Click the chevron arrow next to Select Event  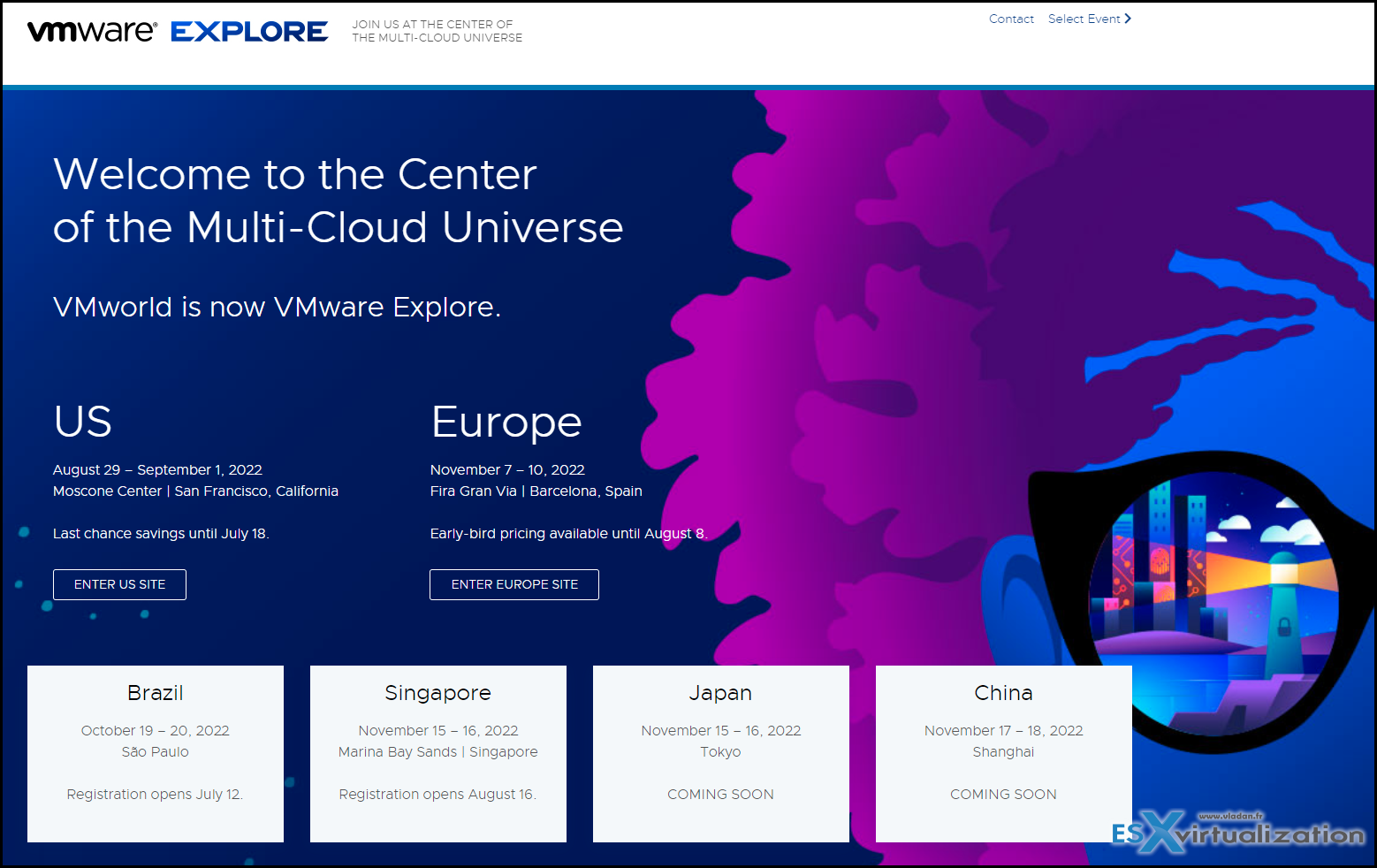(1128, 18)
